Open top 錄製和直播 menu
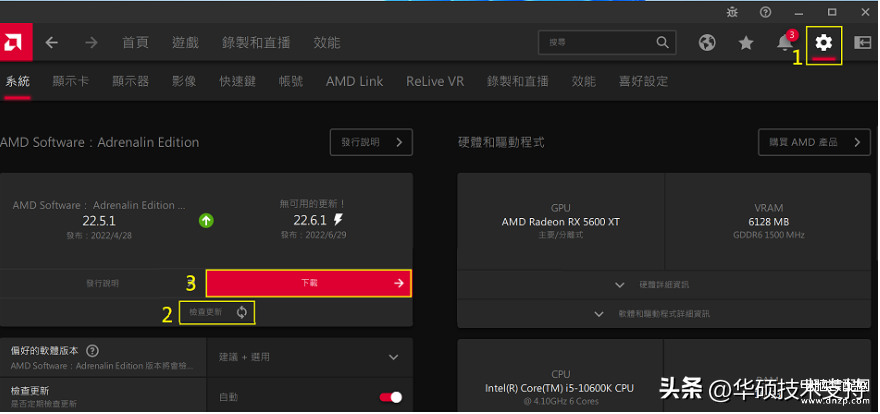Viewport: 880px width, 414px height. tap(256, 43)
